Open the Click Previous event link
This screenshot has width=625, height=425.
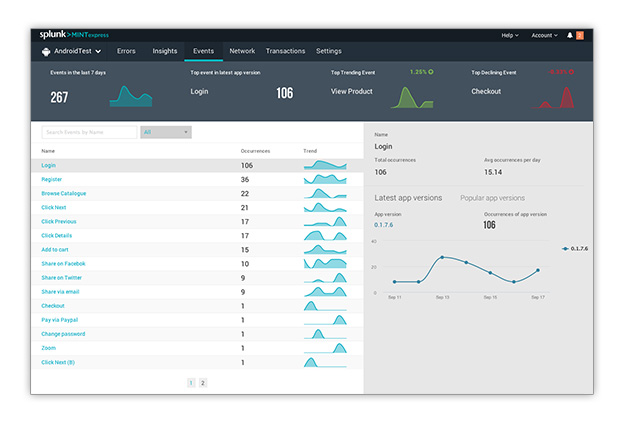click(59, 221)
